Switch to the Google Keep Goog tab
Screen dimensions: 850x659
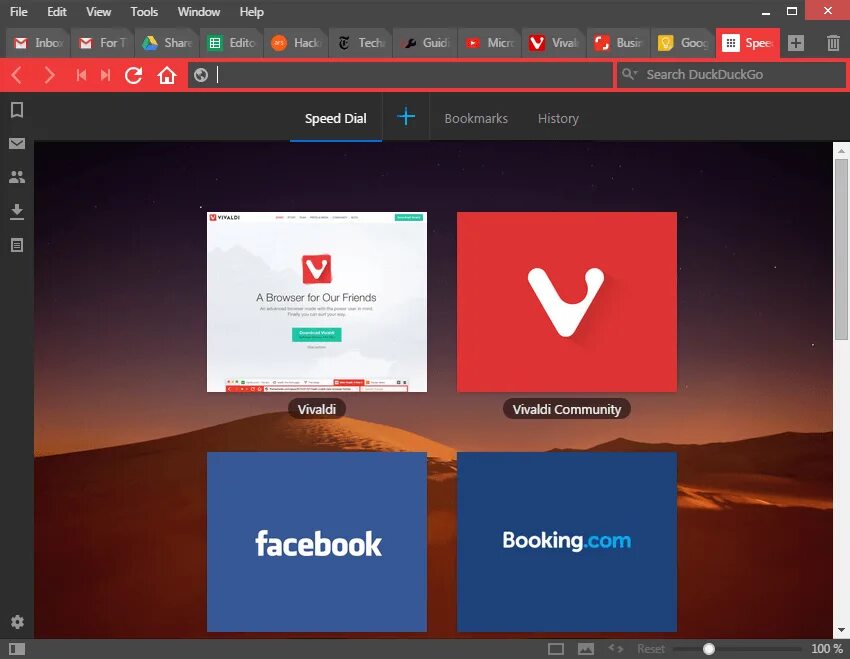click(683, 43)
